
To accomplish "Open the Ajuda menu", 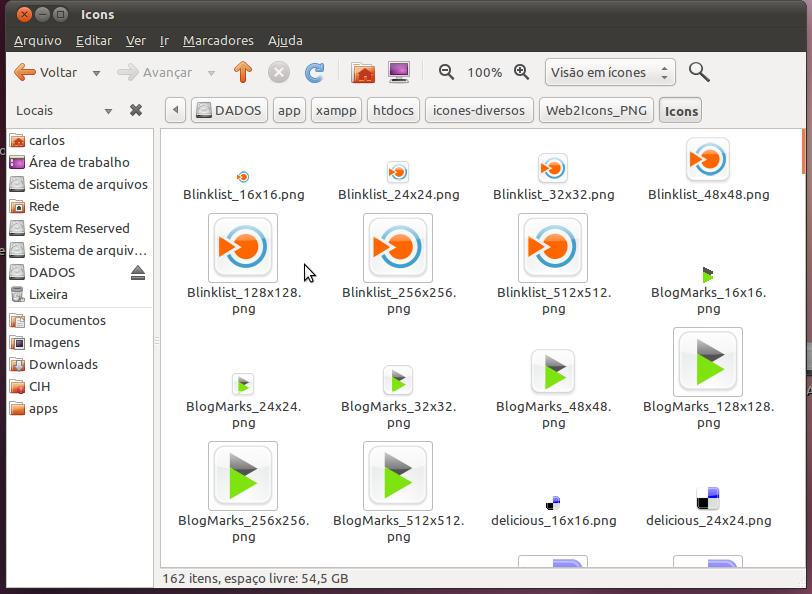I will [x=285, y=40].
